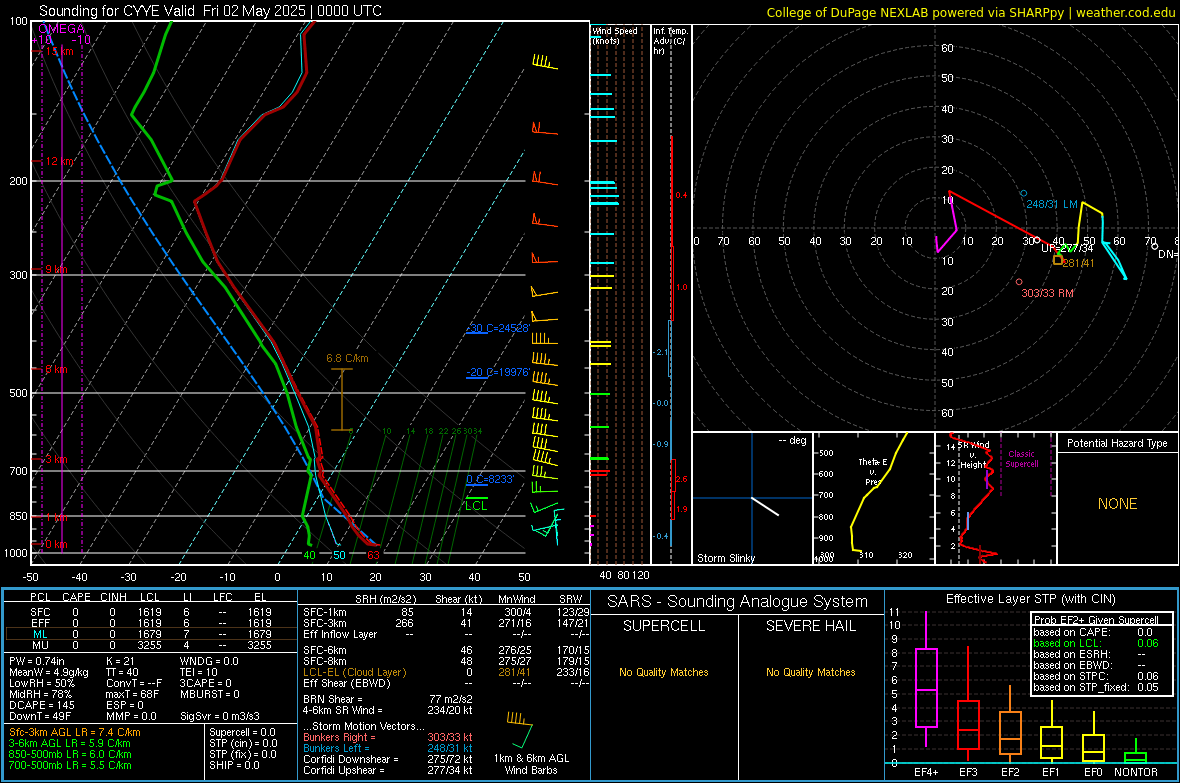Click the NONE hazard type text

point(1117,504)
